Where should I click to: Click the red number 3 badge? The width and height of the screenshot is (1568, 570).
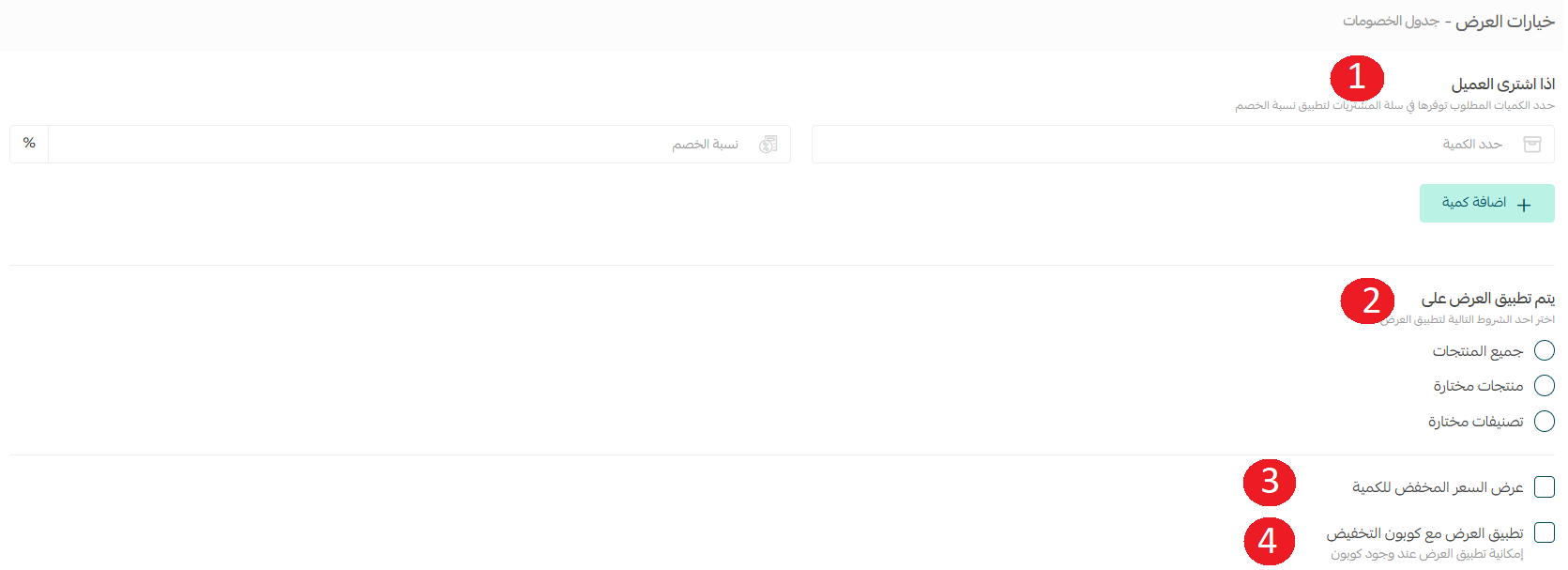tap(1270, 482)
